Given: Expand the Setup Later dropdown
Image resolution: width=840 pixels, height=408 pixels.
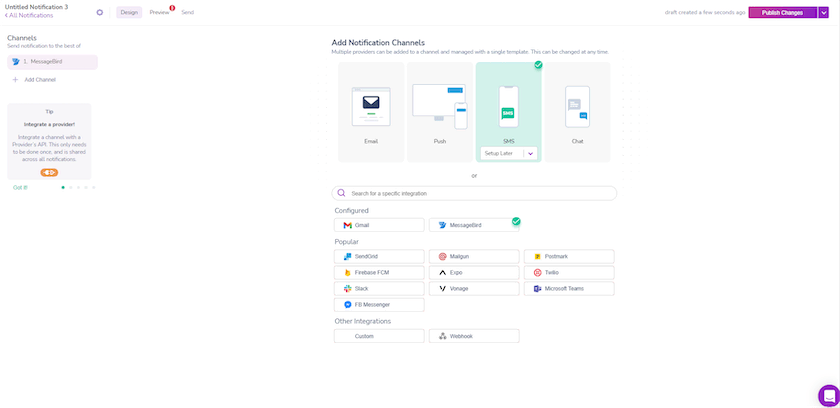Looking at the screenshot, I should click(530, 153).
